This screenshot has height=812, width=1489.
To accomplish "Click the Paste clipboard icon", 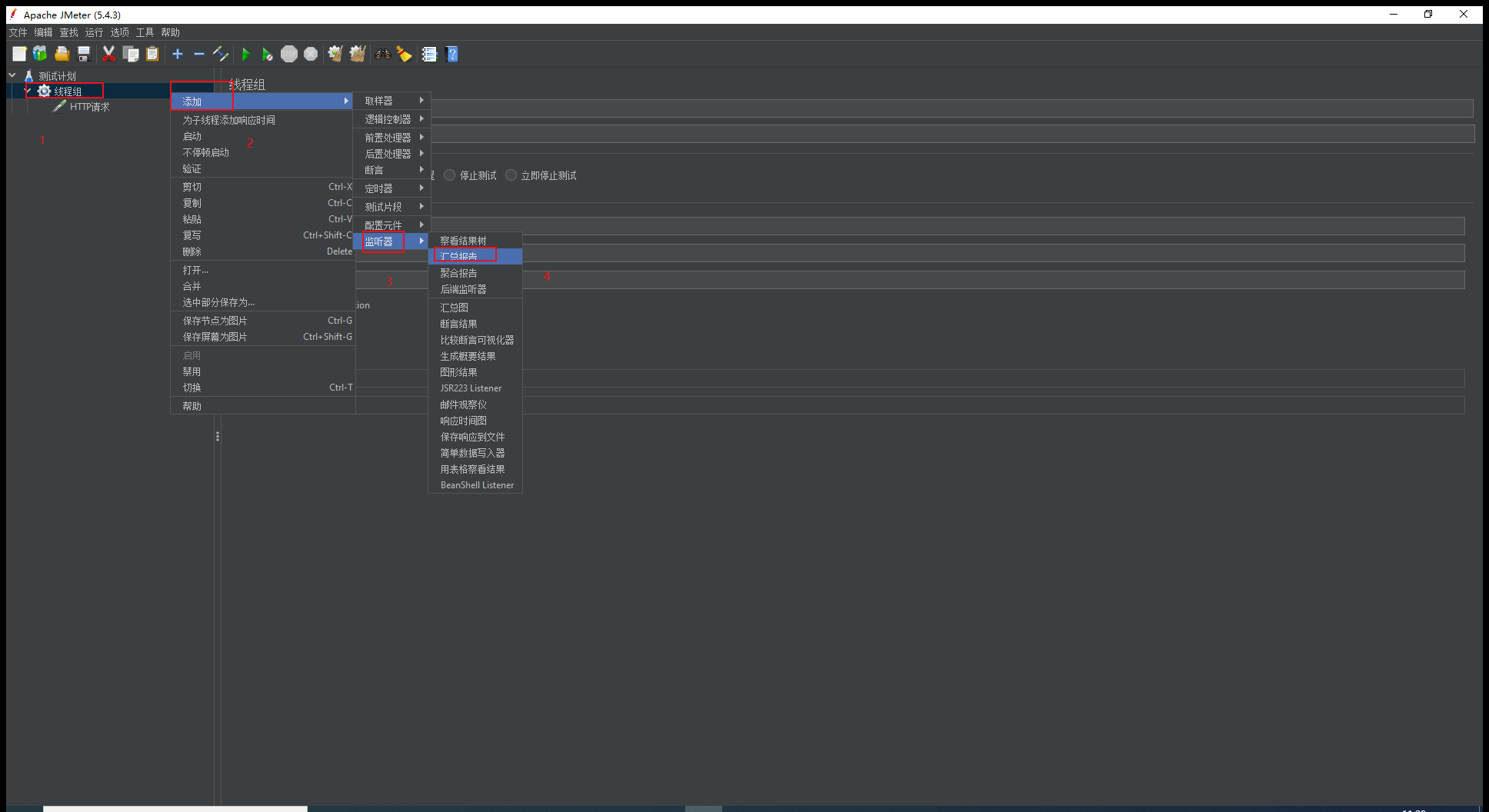I will (x=152, y=54).
